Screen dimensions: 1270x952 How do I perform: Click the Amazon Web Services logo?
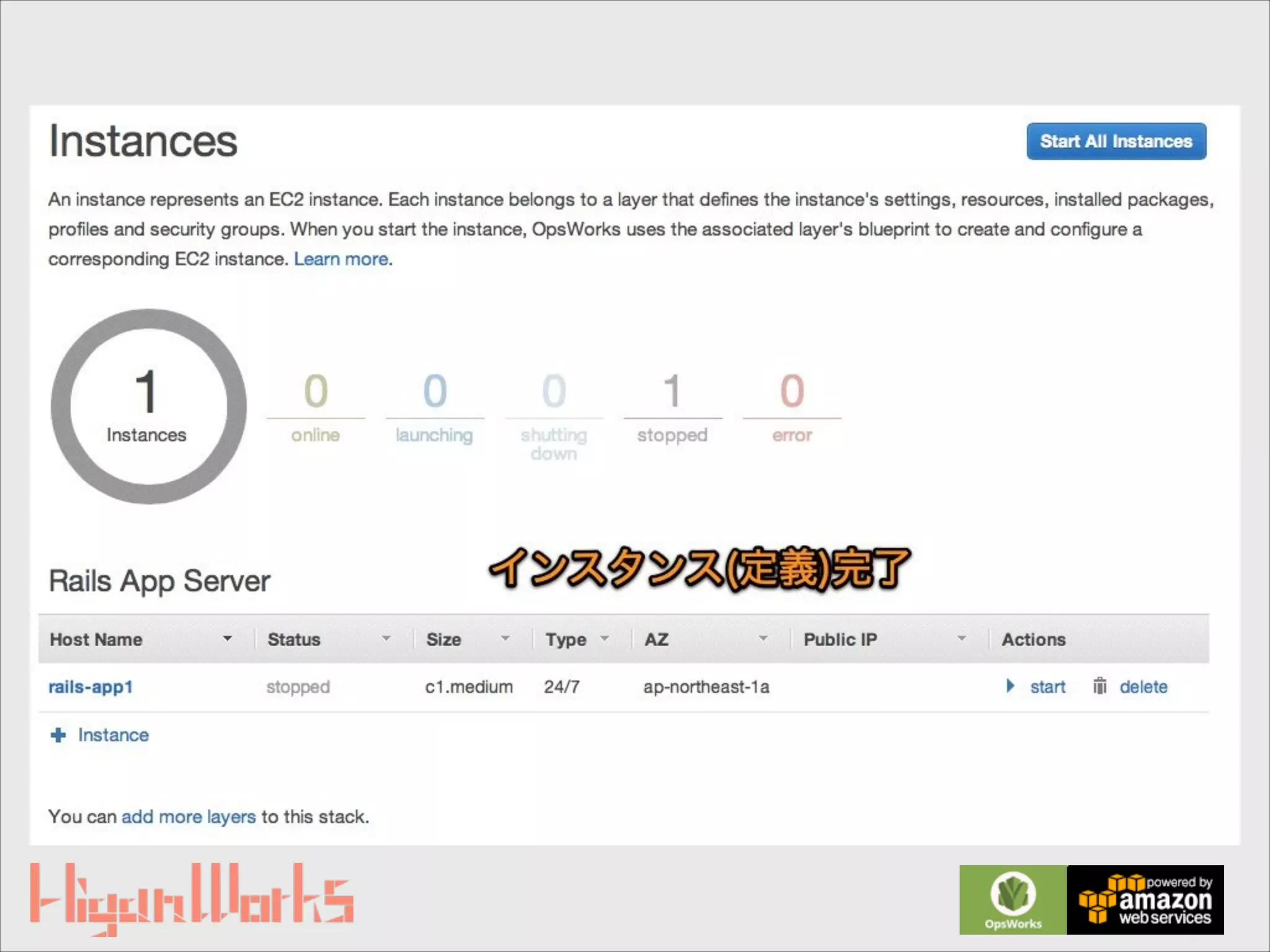point(1145,899)
